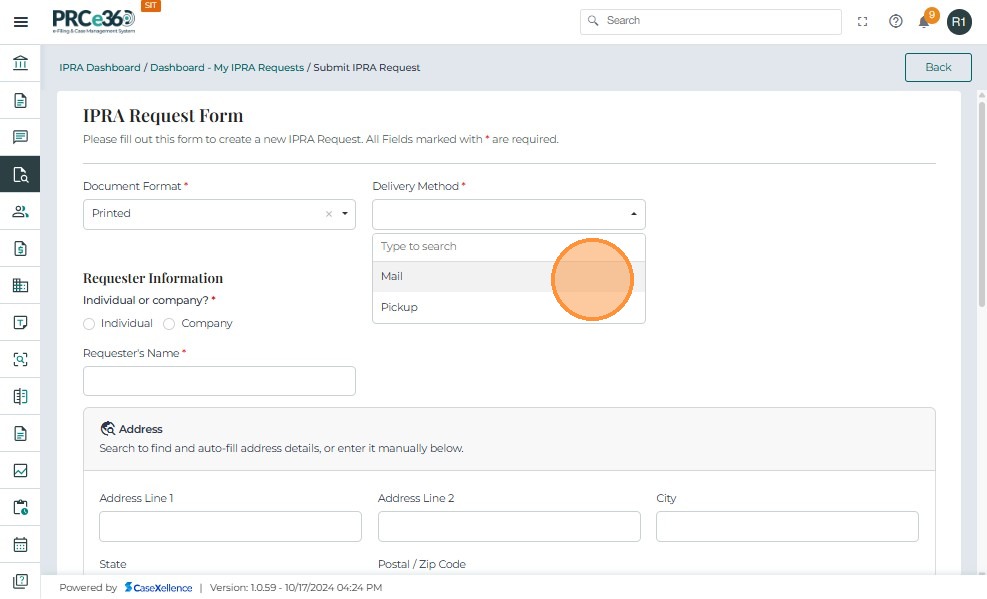This screenshot has height=599, width=987.
Task: Click the Requester's Name input field
Action: [x=219, y=381]
